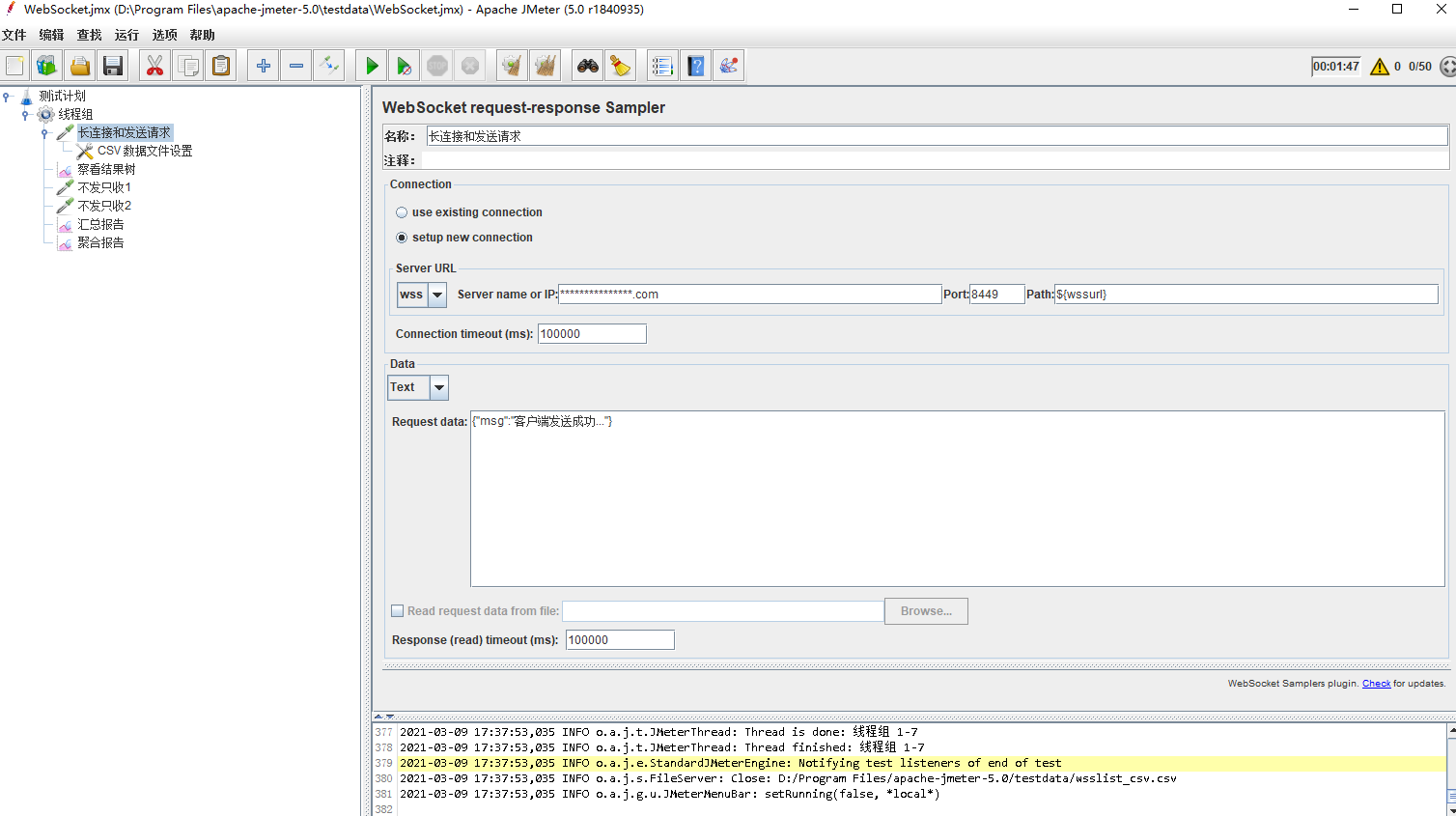Screen dimensions: 1456x816
Task: Collapse the 线程组 tree node
Action: click(x=24, y=114)
